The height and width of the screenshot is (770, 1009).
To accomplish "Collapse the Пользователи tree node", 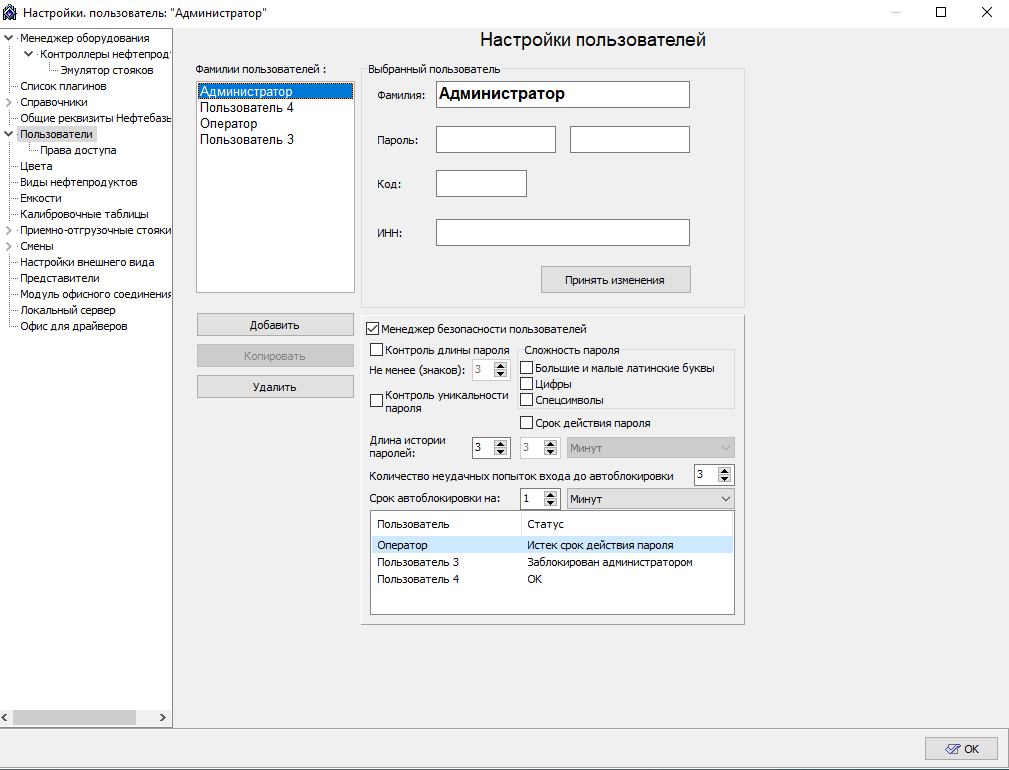I will pyautogui.click(x=8, y=134).
